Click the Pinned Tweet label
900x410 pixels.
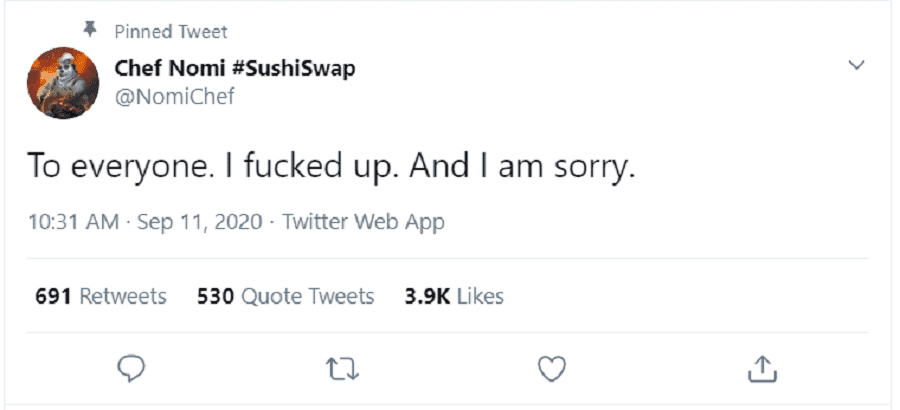point(171,32)
